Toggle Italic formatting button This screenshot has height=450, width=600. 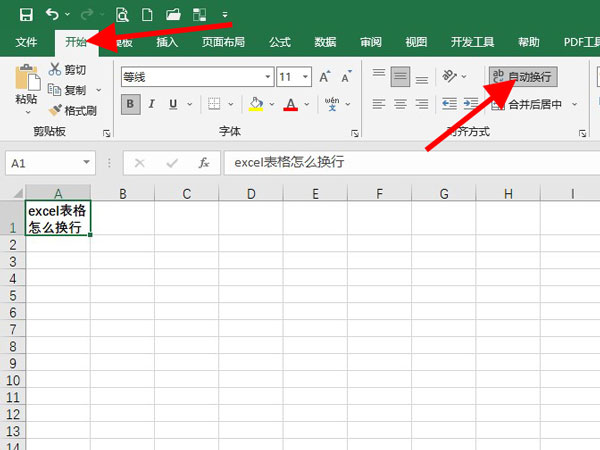tap(152, 104)
